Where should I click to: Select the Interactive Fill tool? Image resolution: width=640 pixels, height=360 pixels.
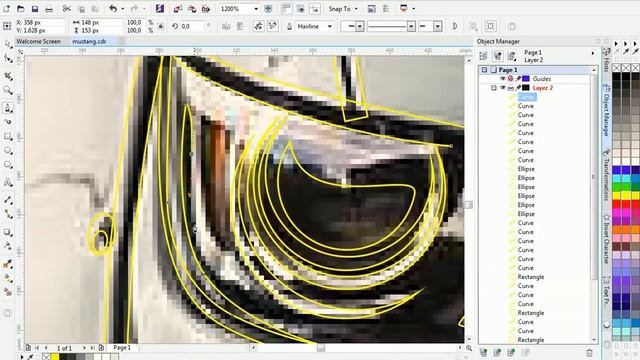coord(8,279)
